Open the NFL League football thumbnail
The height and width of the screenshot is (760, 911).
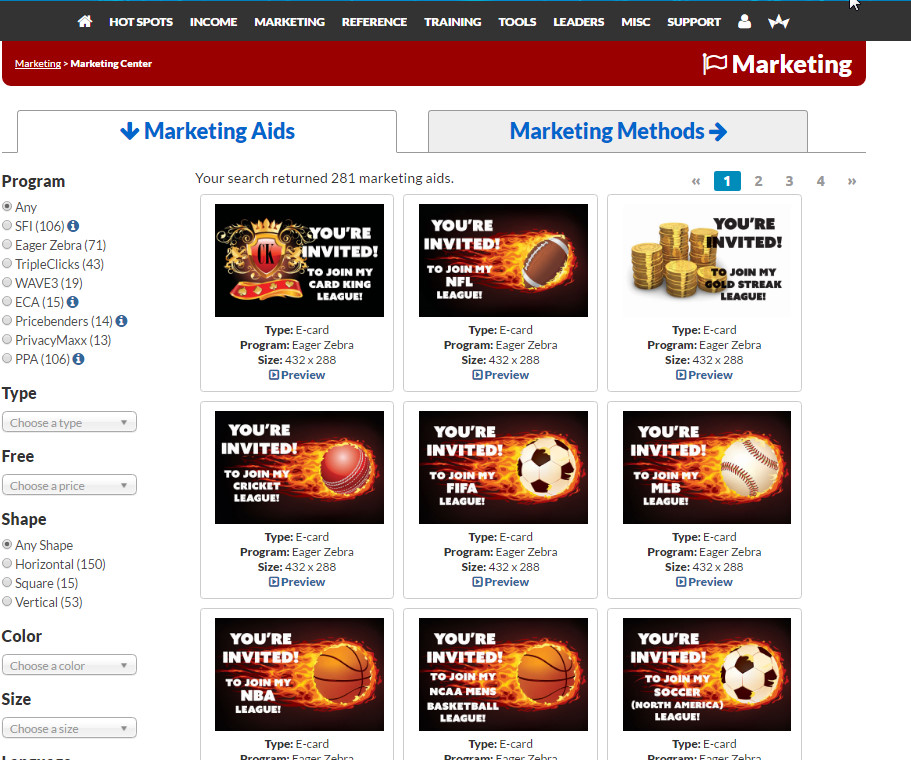tap(503, 260)
